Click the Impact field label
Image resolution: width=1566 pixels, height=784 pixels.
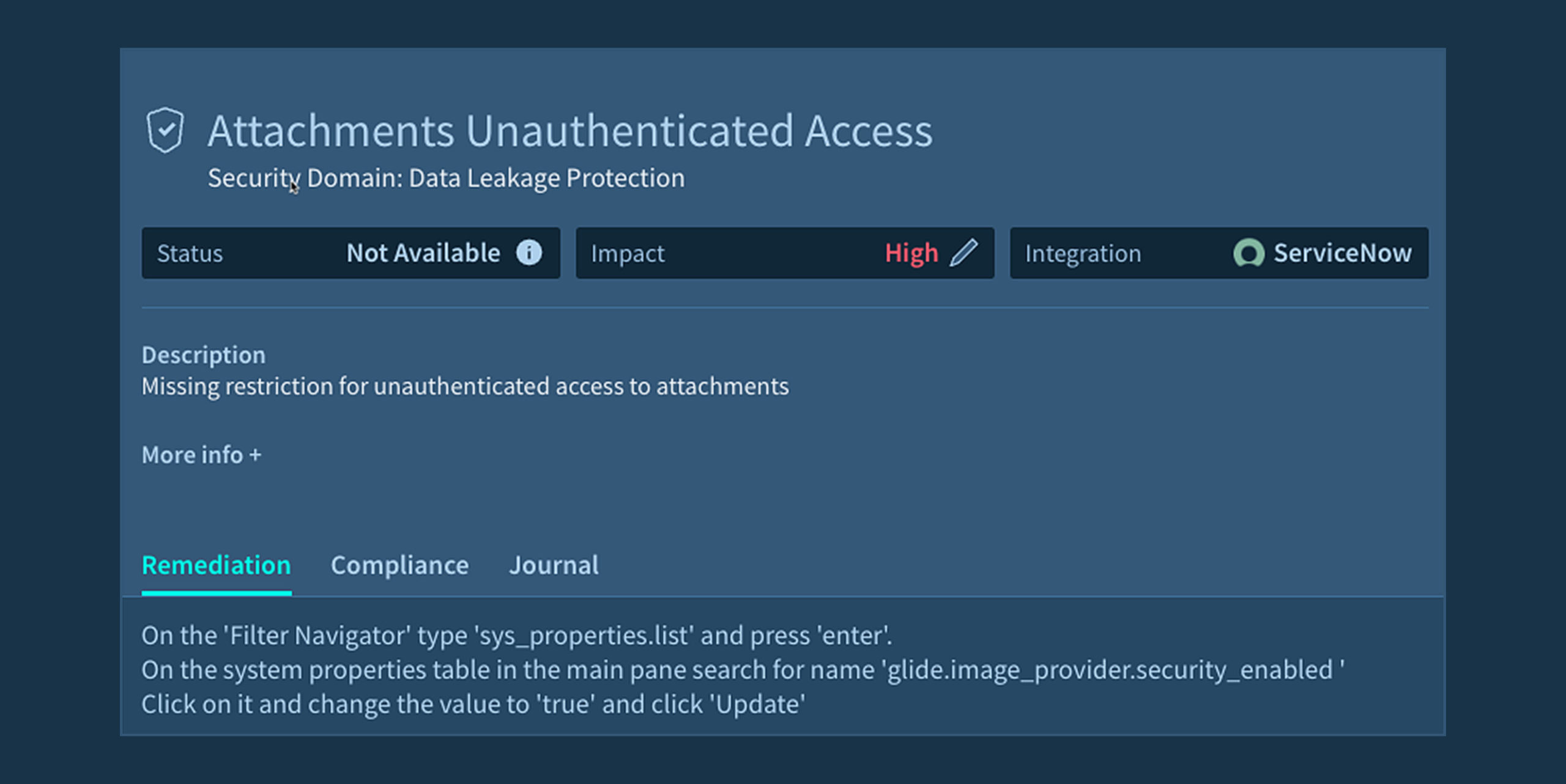click(x=627, y=254)
